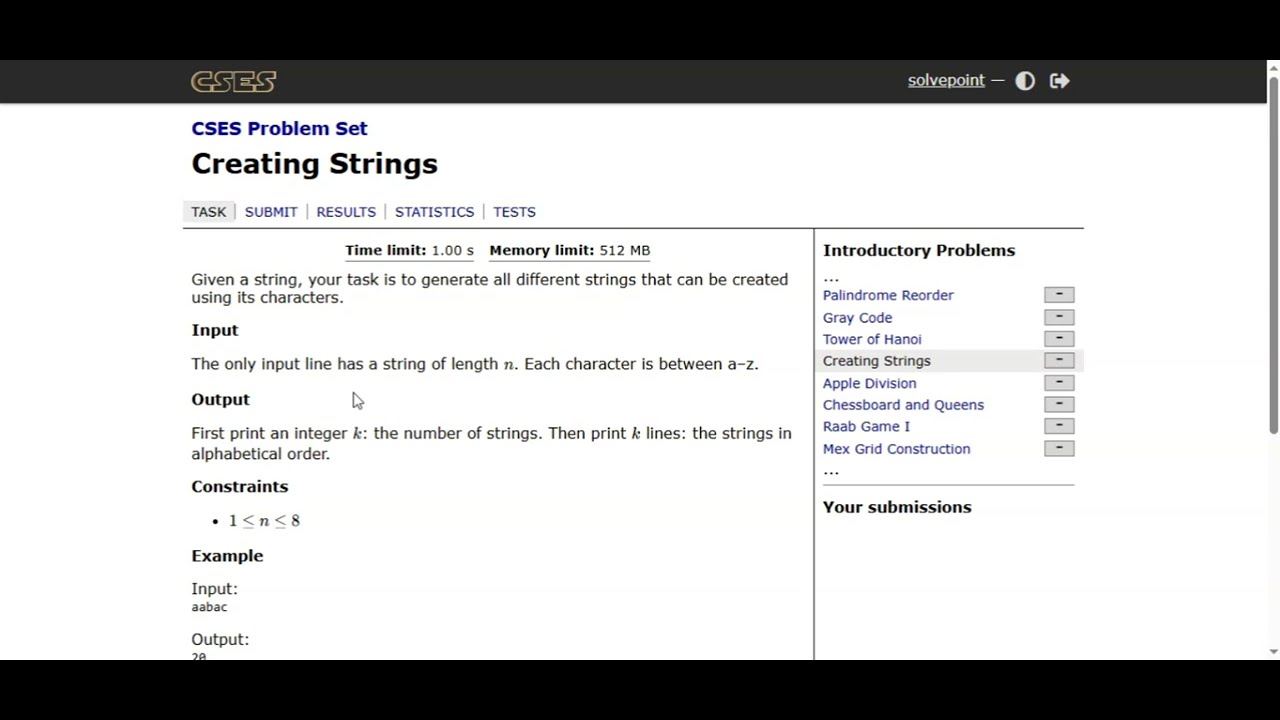Click the vertical scrollbar thumb
The height and width of the screenshot is (720, 1280).
click(x=1273, y=255)
